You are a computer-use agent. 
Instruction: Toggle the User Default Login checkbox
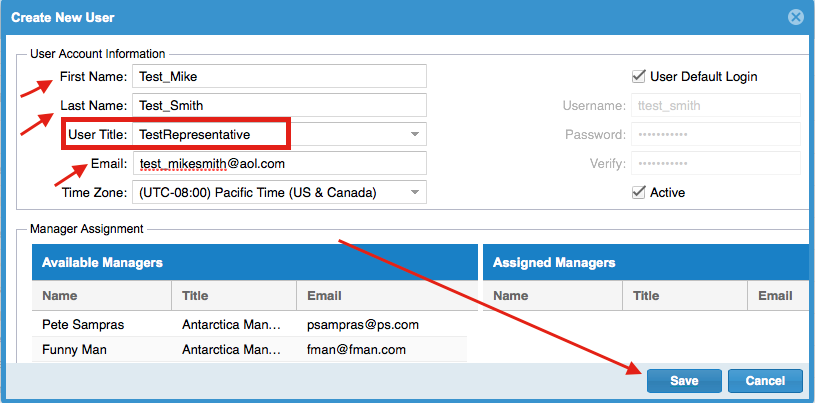pyautogui.click(x=638, y=76)
